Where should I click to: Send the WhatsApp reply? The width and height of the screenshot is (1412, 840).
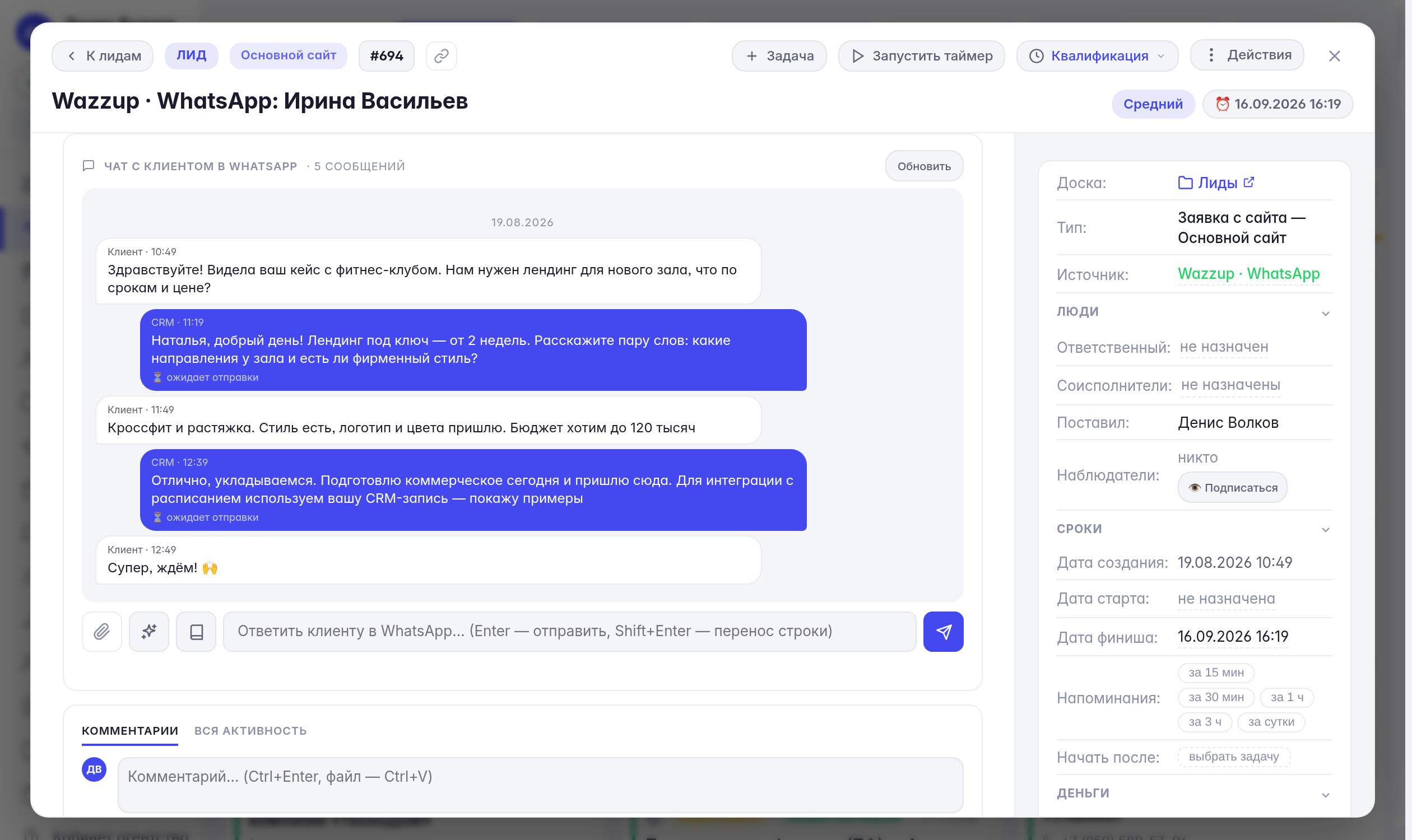tap(943, 631)
